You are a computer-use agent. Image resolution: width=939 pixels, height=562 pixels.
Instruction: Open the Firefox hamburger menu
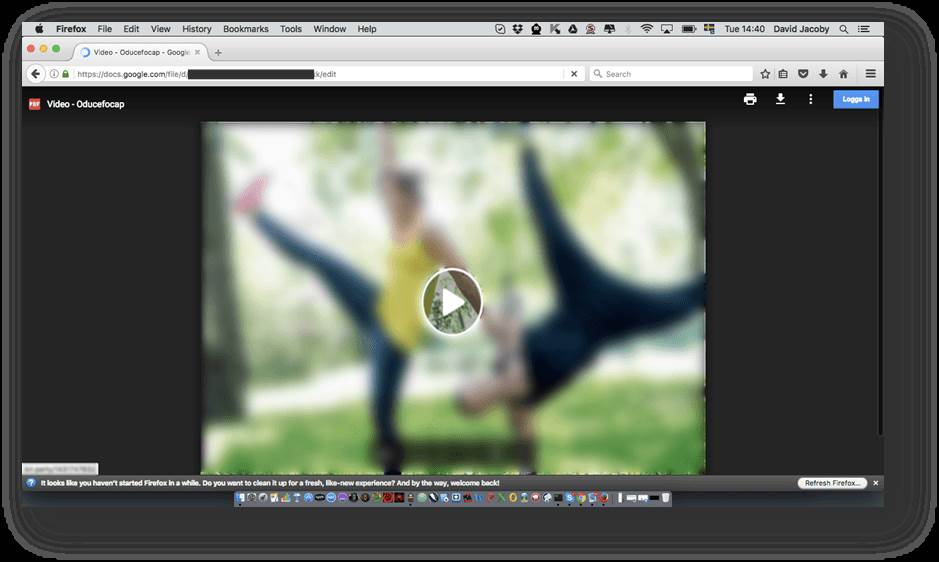871,74
